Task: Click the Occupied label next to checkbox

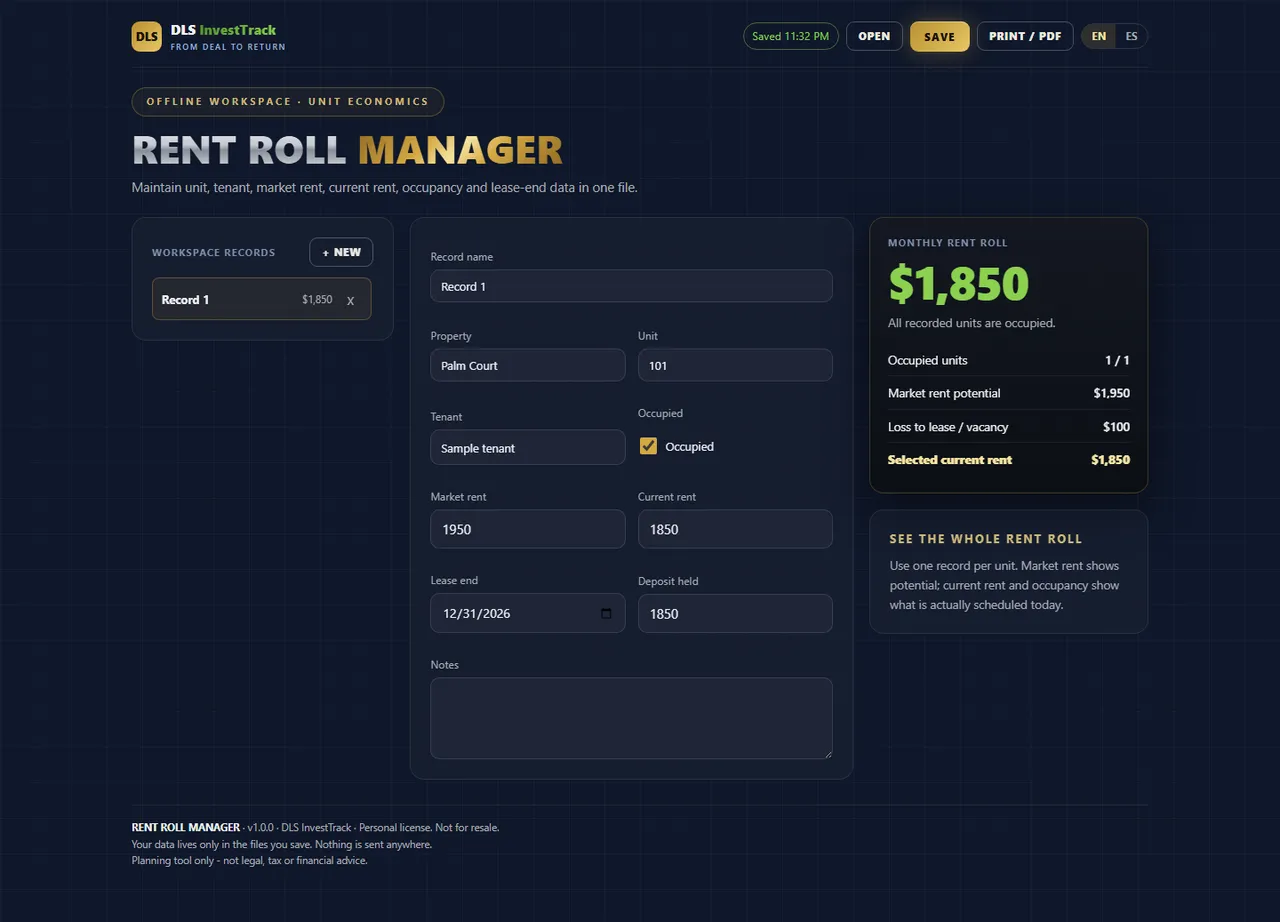Action: pyautogui.click(x=689, y=447)
